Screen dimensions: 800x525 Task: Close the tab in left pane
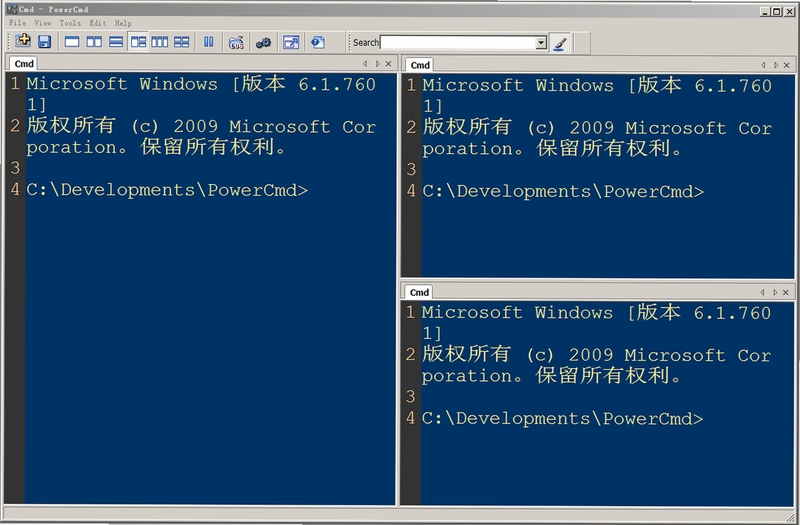click(x=388, y=64)
